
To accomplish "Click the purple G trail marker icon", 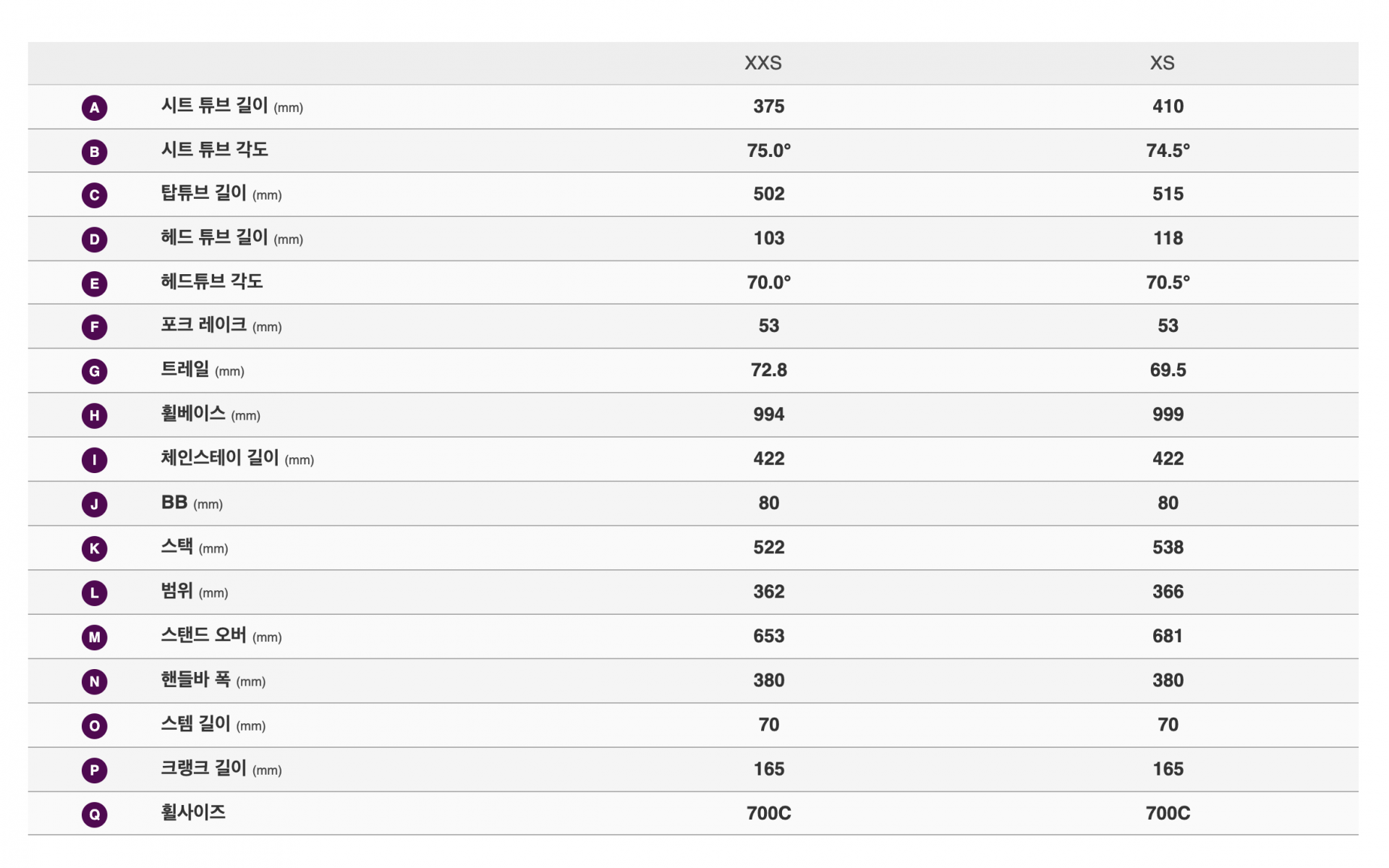I will 94,372.
